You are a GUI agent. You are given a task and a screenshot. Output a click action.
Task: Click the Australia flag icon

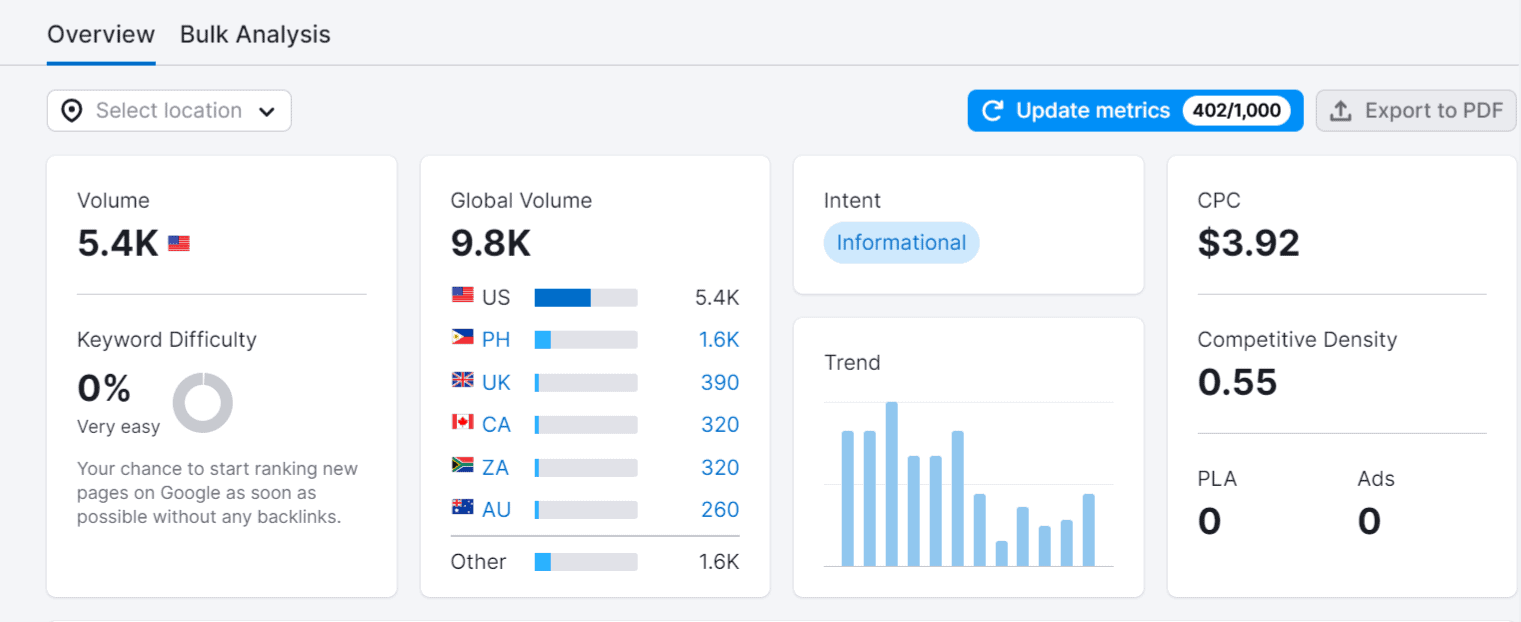coord(462,508)
